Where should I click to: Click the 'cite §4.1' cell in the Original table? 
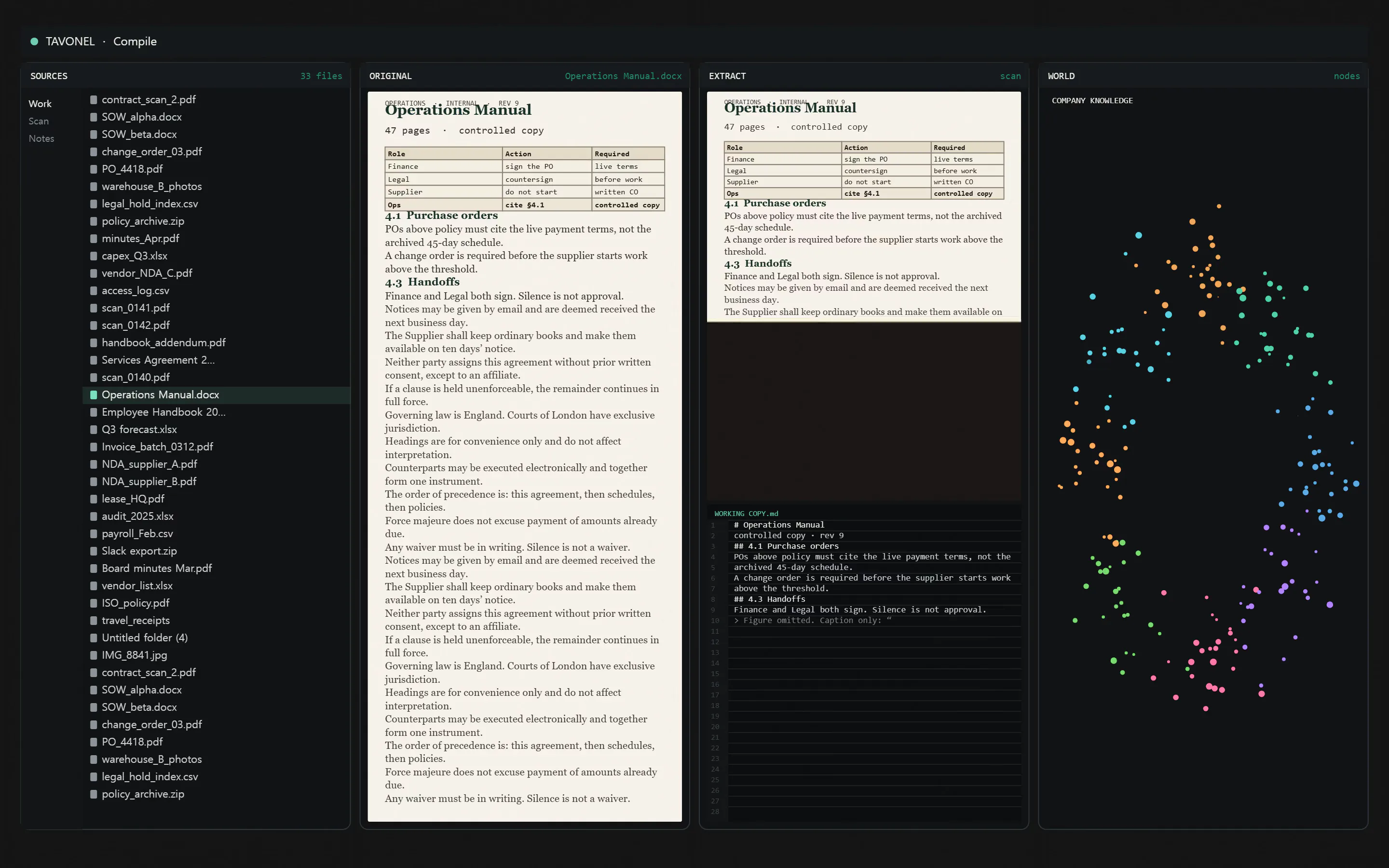pyautogui.click(x=547, y=205)
